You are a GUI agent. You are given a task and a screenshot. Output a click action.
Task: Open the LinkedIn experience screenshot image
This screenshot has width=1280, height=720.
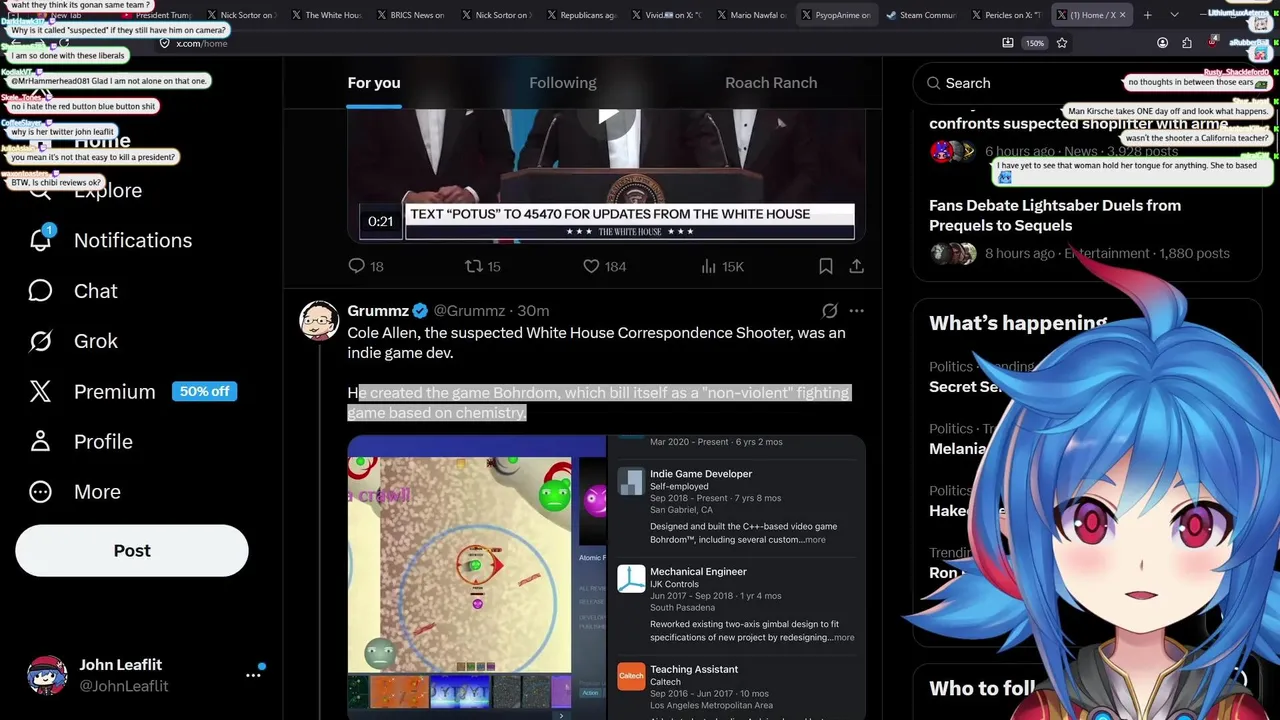coord(737,577)
